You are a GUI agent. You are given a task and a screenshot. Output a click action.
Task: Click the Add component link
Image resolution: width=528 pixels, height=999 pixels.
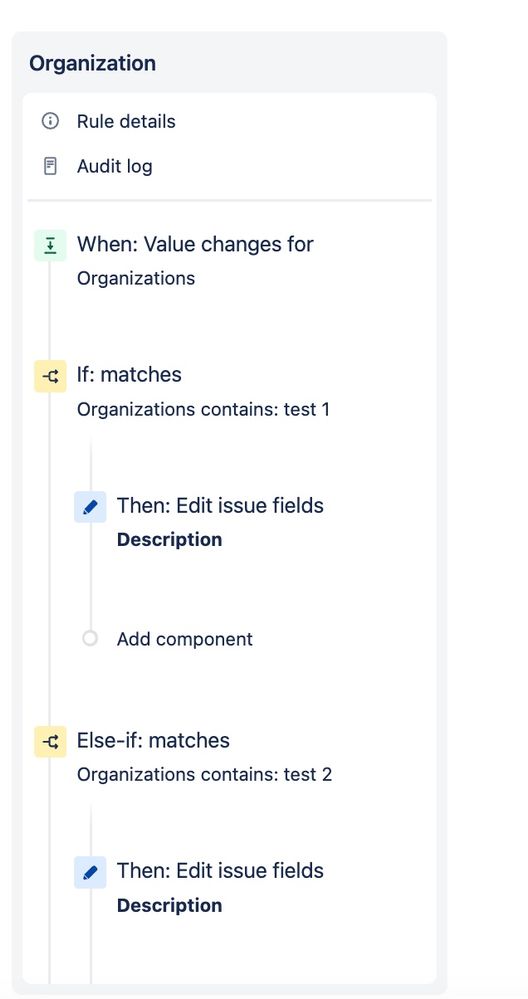pos(185,639)
